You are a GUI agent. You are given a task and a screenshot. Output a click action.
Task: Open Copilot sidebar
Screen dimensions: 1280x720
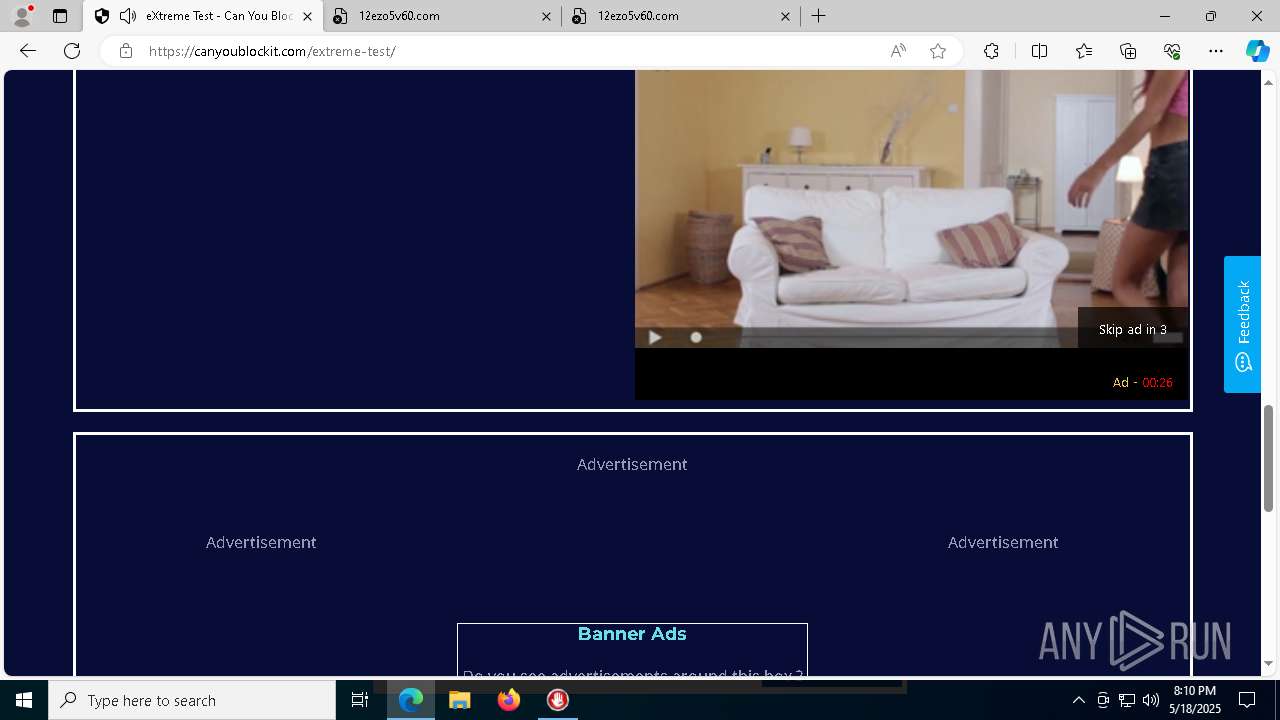click(1257, 51)
